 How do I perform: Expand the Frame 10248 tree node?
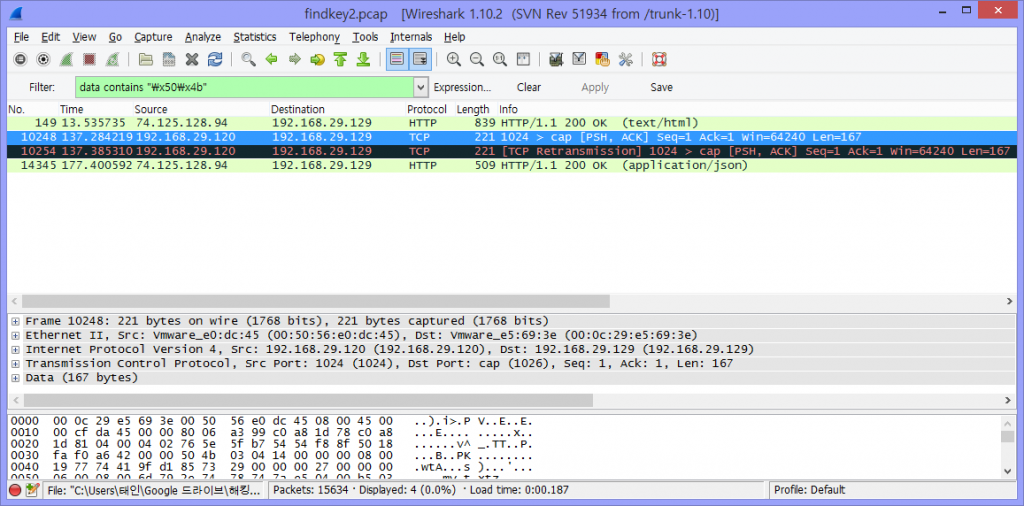15,321
